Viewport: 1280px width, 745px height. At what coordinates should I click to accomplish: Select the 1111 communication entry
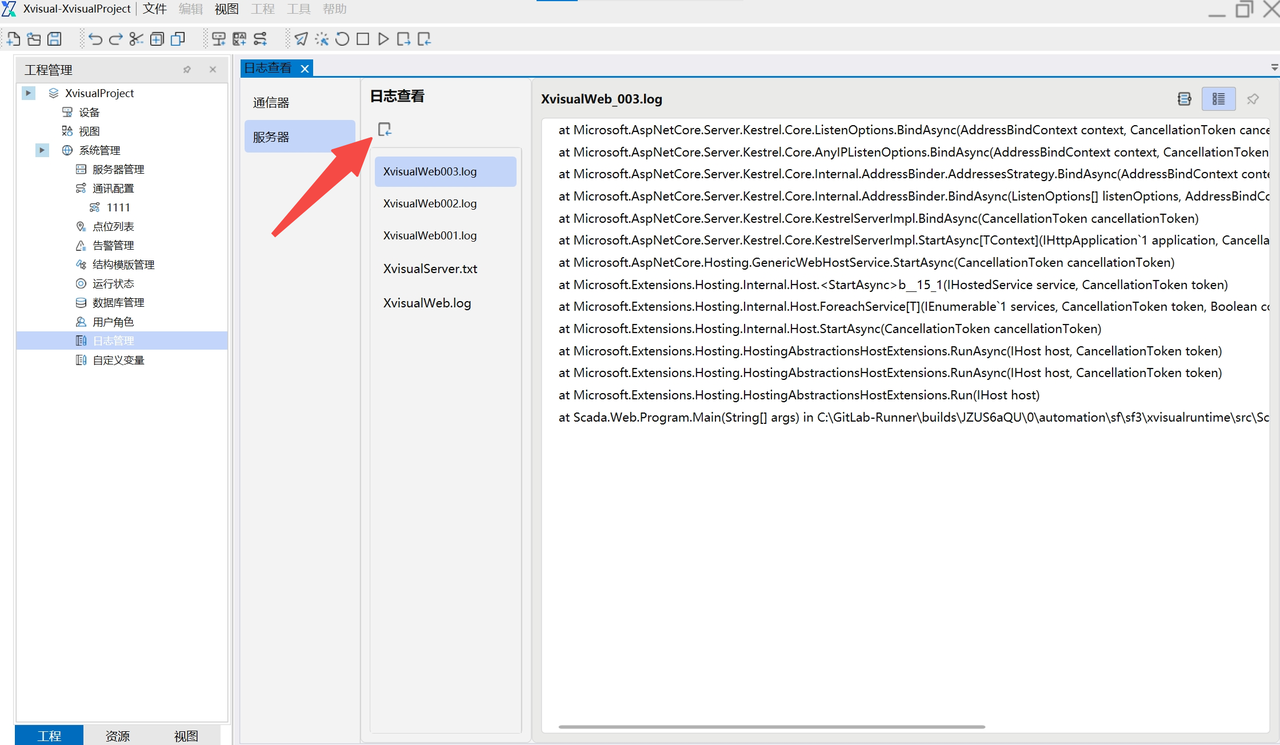tap(119, 207)
